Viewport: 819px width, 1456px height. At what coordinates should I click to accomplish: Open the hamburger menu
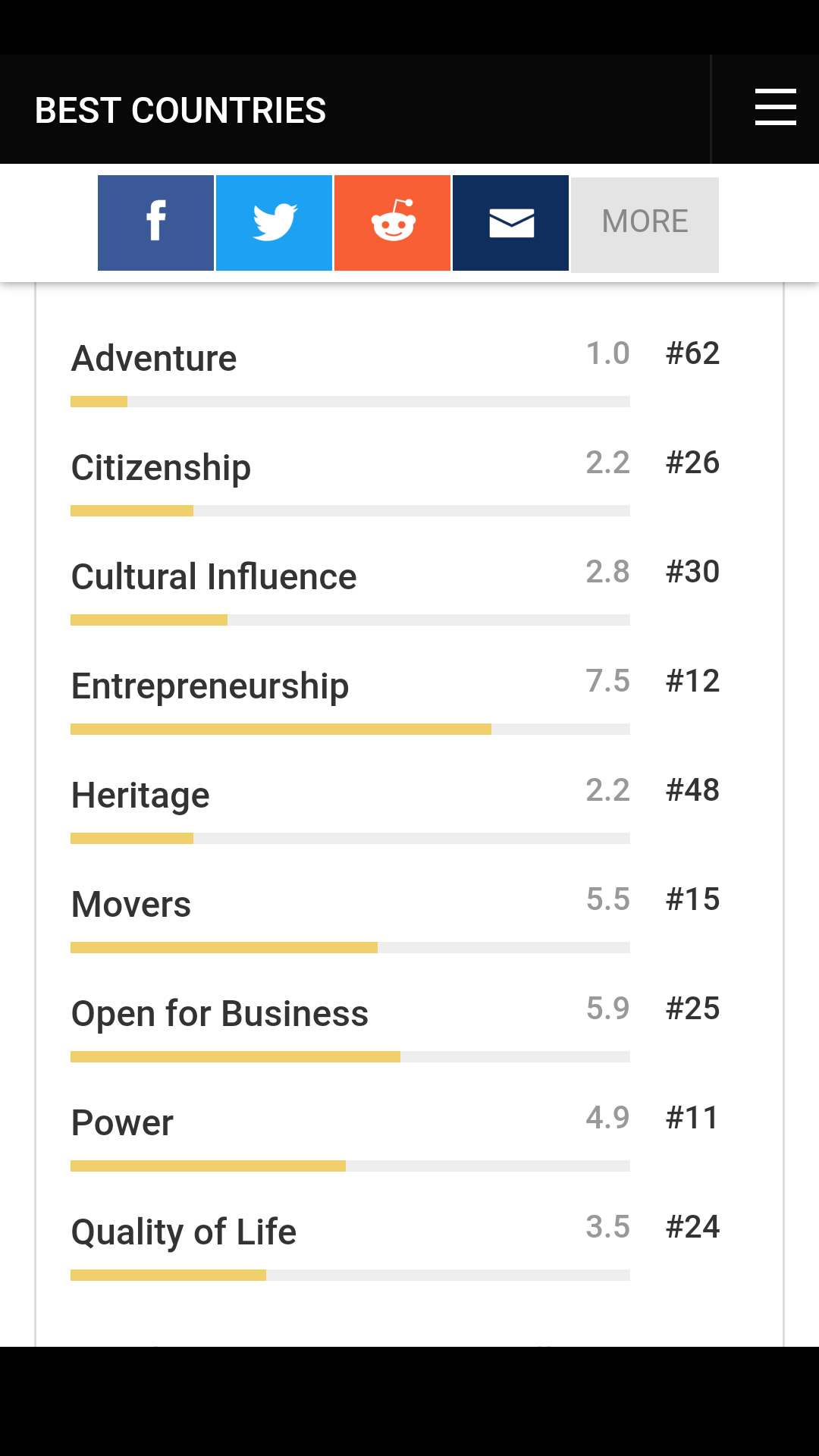tap(775, 107)
